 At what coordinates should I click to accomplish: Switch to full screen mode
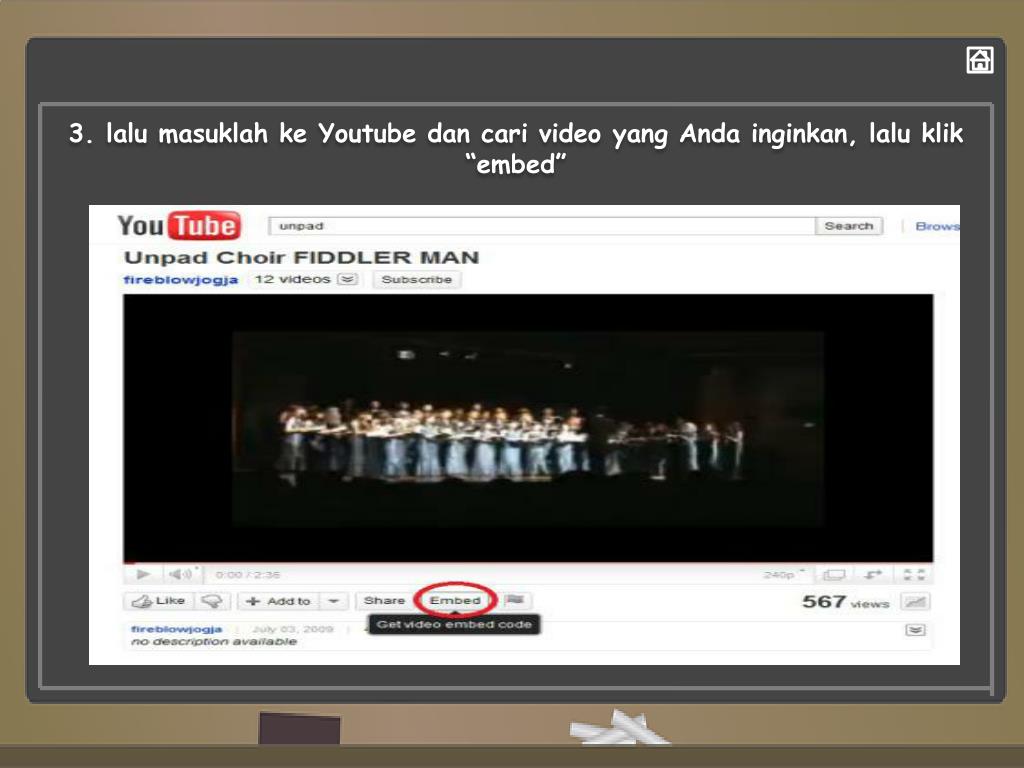[914, 575]
